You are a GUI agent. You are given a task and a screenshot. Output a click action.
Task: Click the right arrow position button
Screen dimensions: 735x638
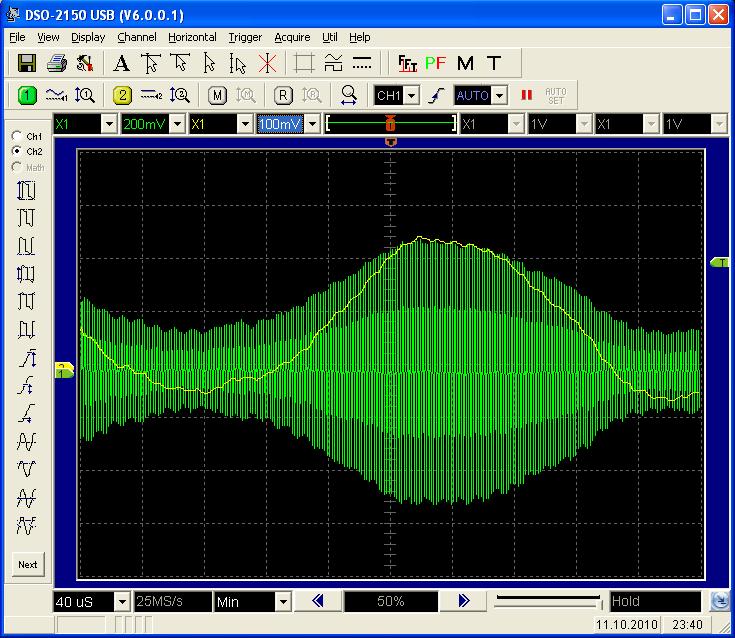463,601
